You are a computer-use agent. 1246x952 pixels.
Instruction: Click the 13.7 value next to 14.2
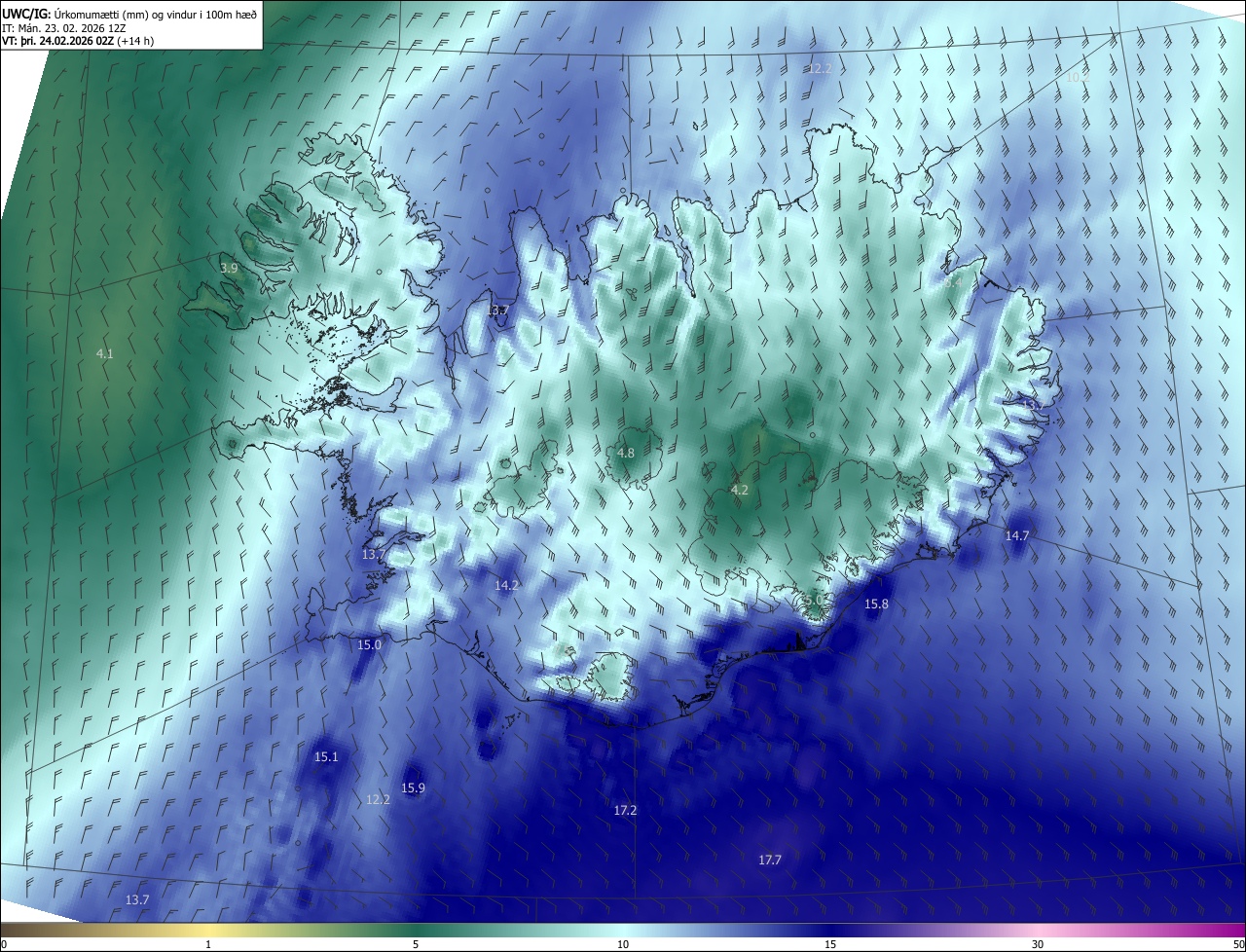pyautogui.click(x=374, y=554)
